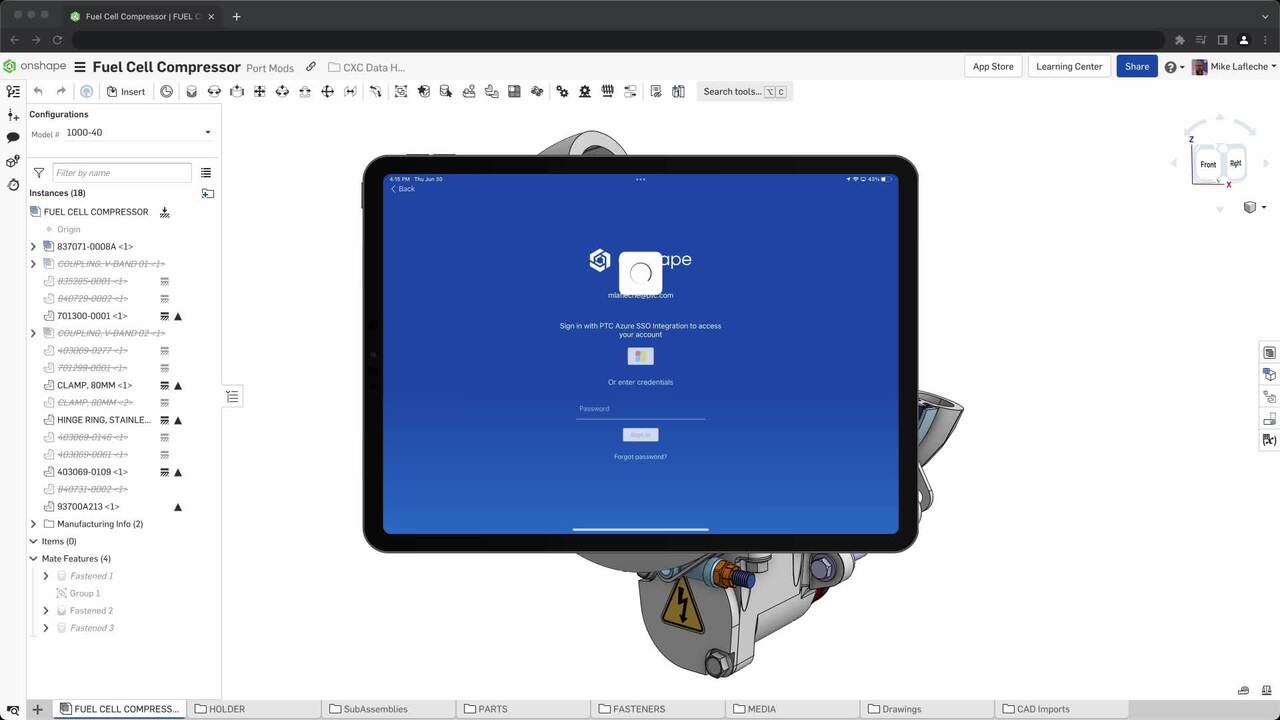Open the onshape main hamburger menu
1280x720 pixels.
(x=80, y=67)
